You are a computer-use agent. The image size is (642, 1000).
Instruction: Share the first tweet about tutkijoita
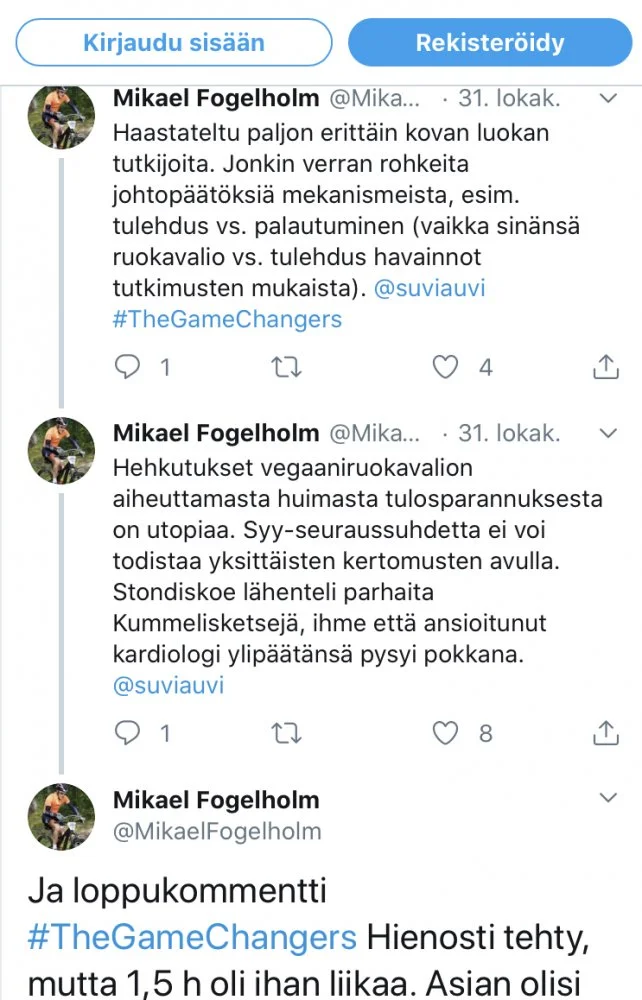(606, 367)
